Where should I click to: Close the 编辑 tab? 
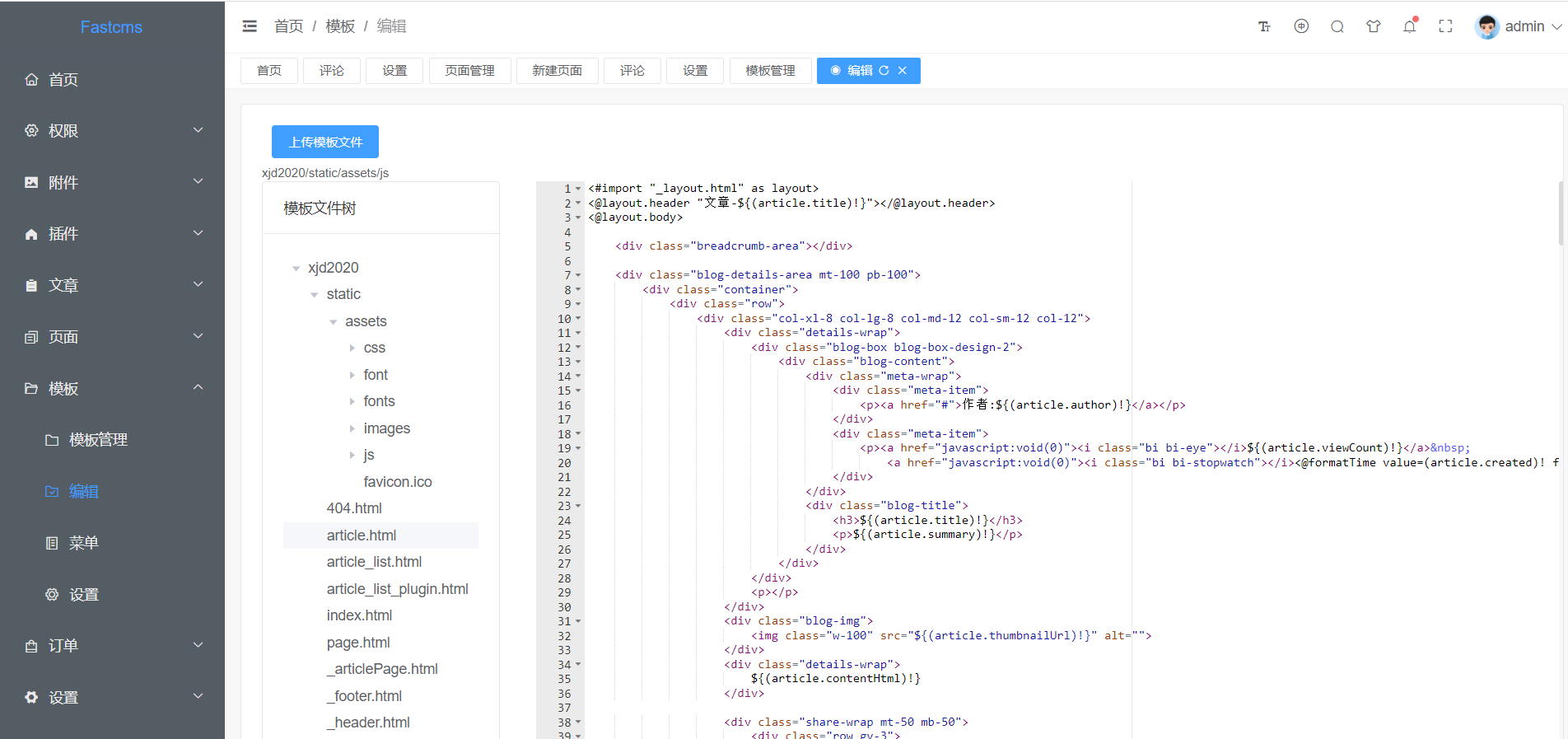point(903,71)
